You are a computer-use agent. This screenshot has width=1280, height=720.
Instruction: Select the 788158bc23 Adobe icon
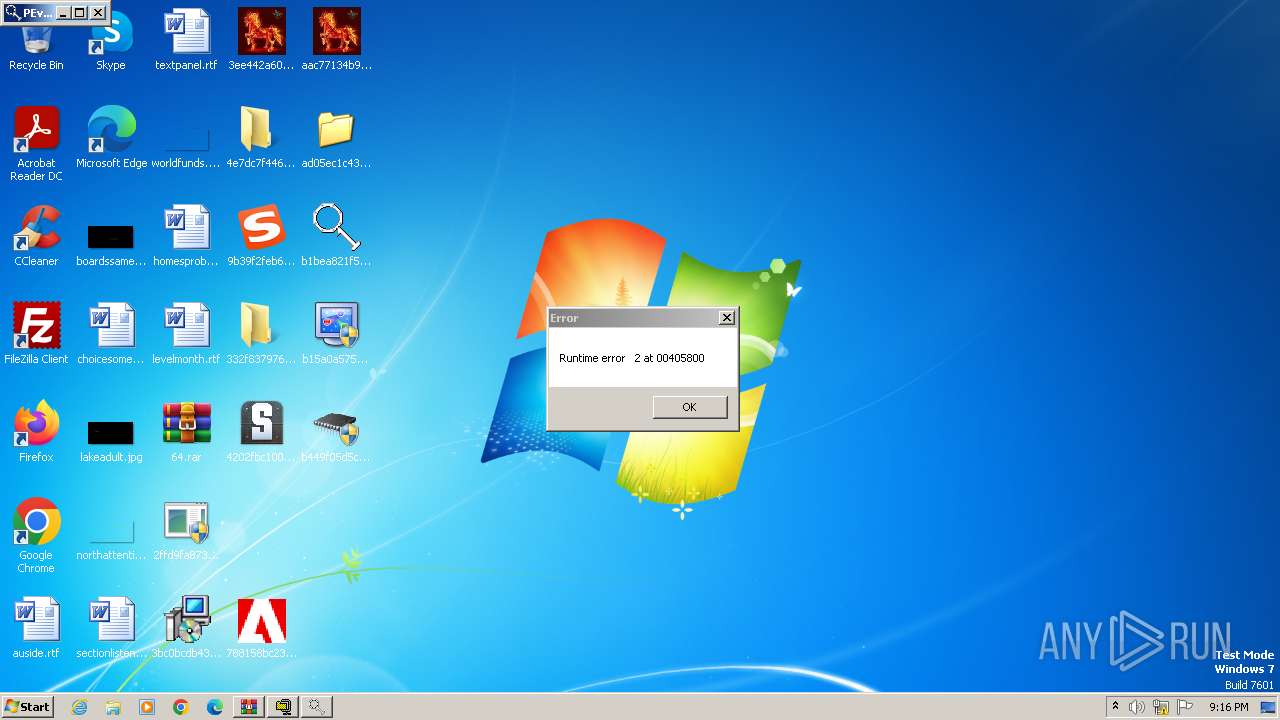point(261,629)
